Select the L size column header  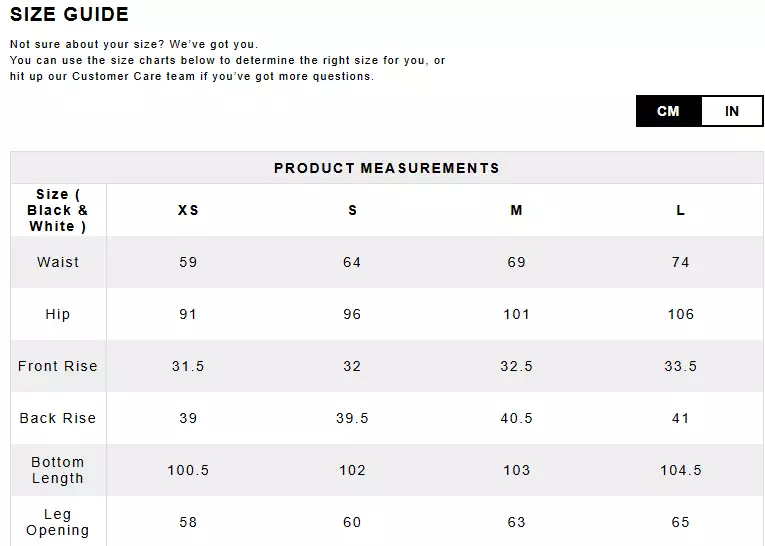pyautogui.click(x=680, y=210)
